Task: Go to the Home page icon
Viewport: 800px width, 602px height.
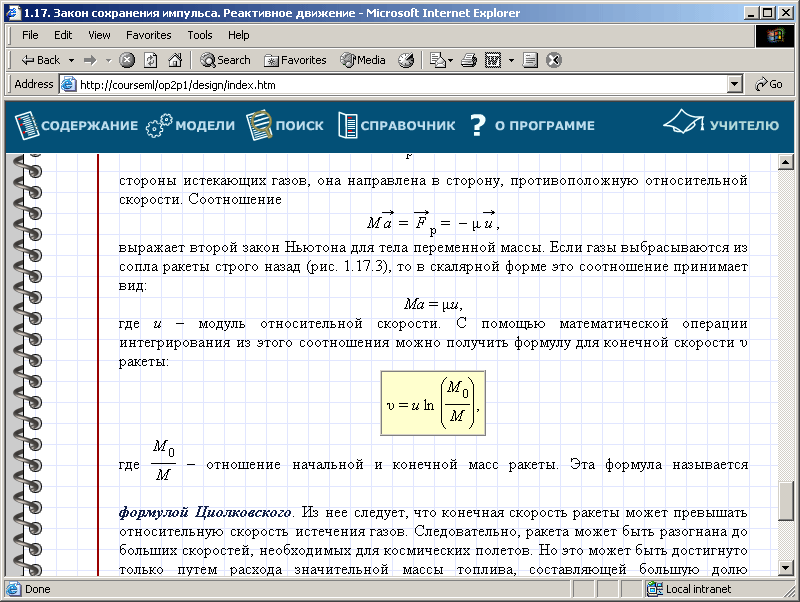Action: (x=175, y=60)
